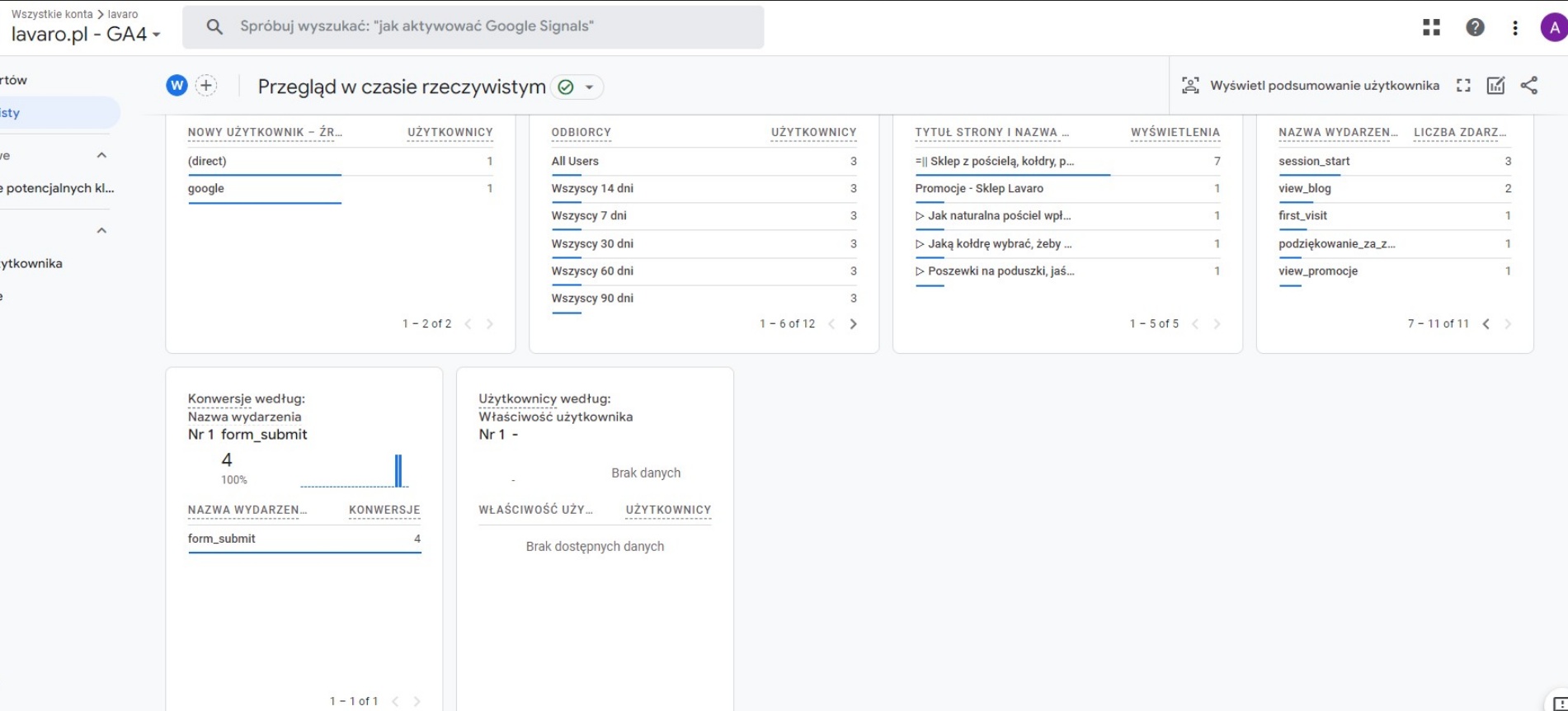Add a comparison with the plus icon
The height and width of the screenshot is (711, 1568).
[x=206, y=86]
